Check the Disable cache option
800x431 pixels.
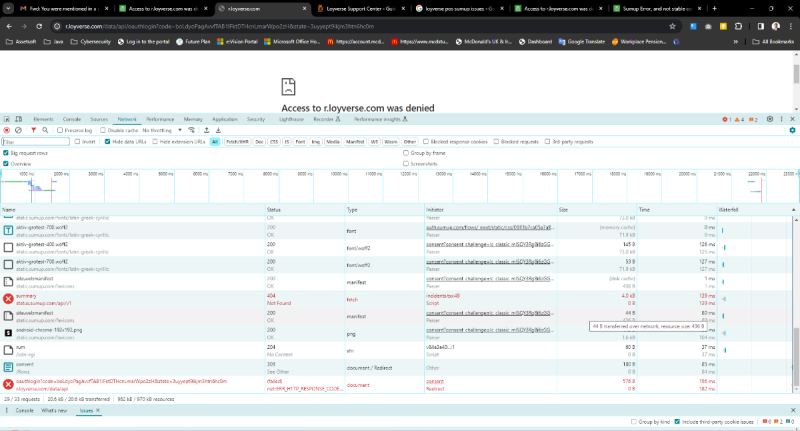coord(102,130)
